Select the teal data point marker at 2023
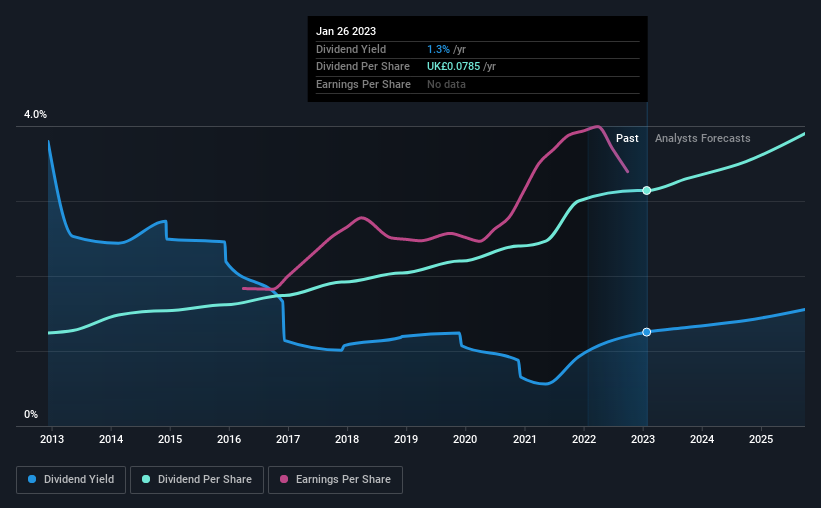The width and height of the screenshot is (821, 508). click(x=647, y=190)
